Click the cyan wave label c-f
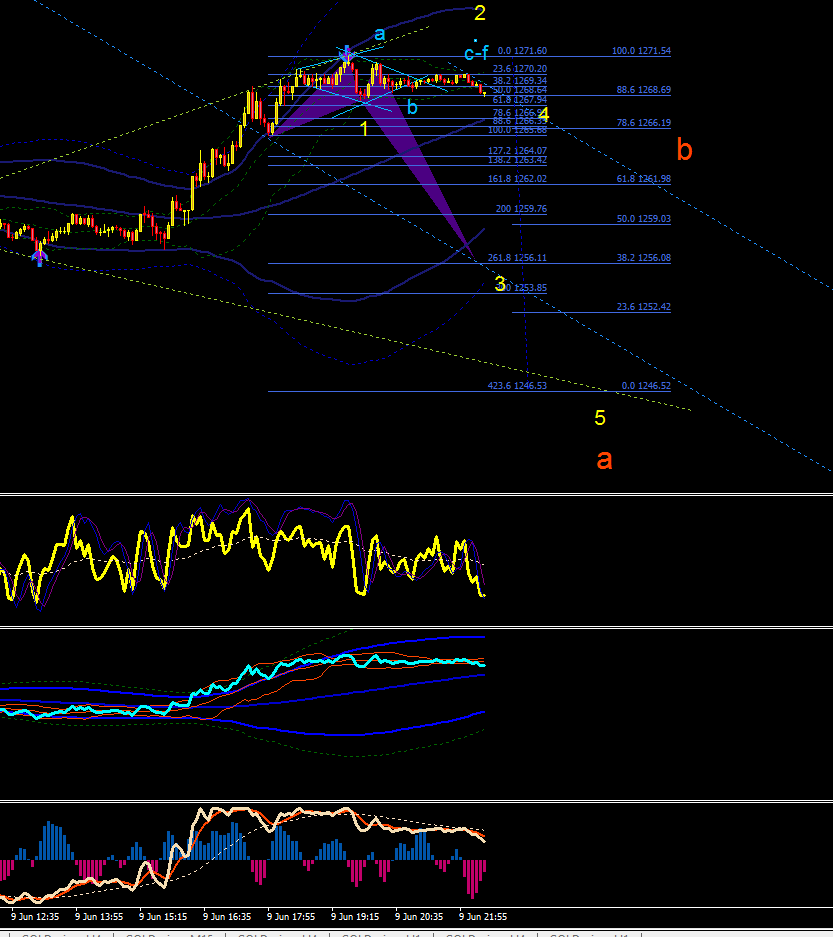Screen dimensions: 833x937 (x=476, y=53)
